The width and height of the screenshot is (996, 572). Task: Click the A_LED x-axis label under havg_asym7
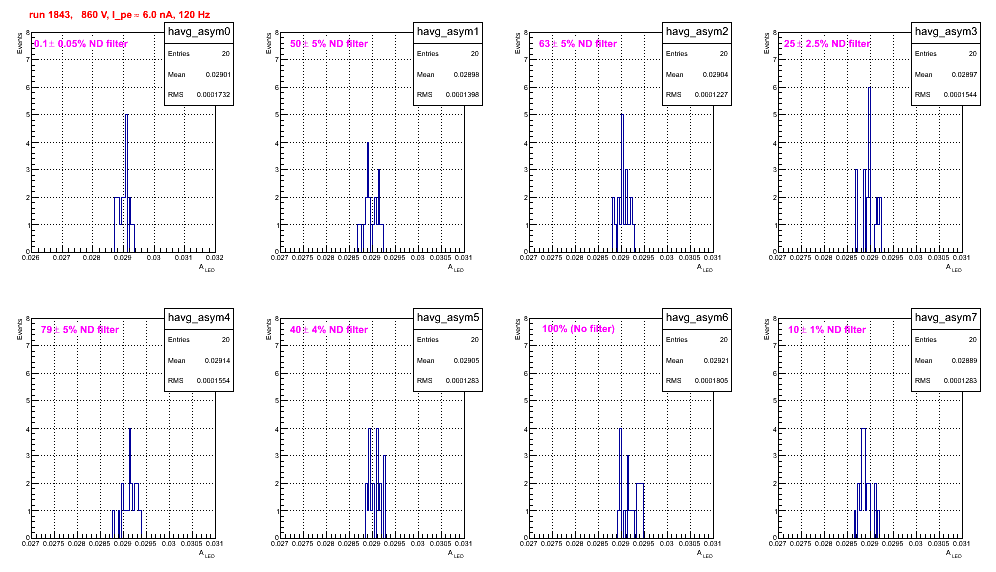coord(954,554)
